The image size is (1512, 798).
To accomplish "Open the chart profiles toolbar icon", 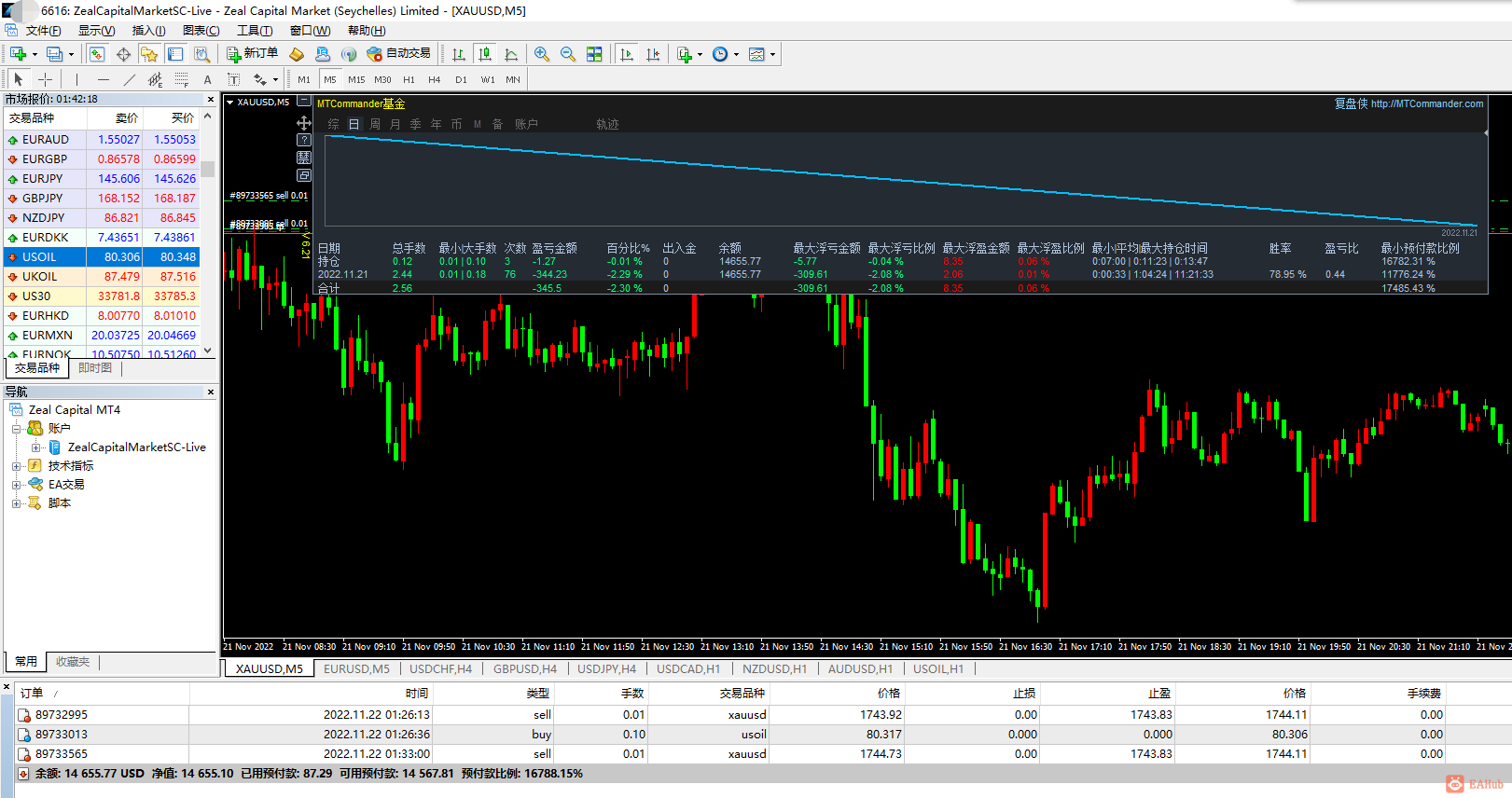I will [54, 54].
